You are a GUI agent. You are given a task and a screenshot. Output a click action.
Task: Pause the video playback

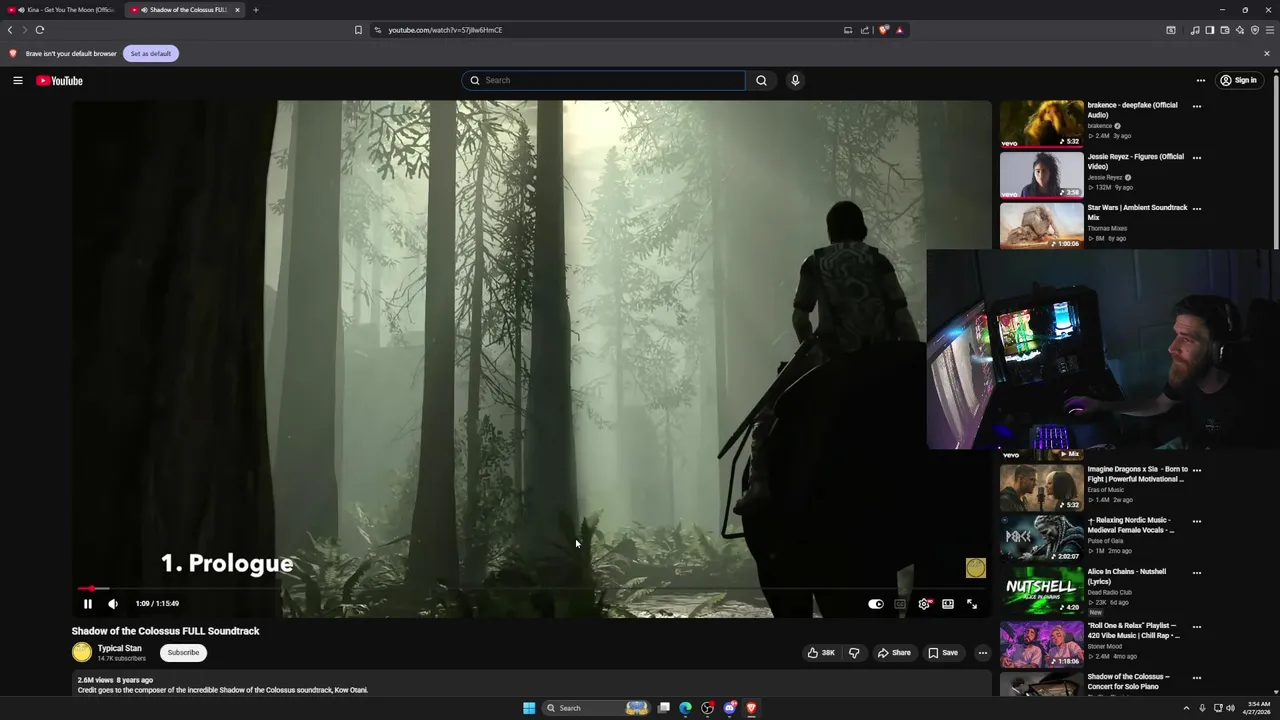[88, 604]
